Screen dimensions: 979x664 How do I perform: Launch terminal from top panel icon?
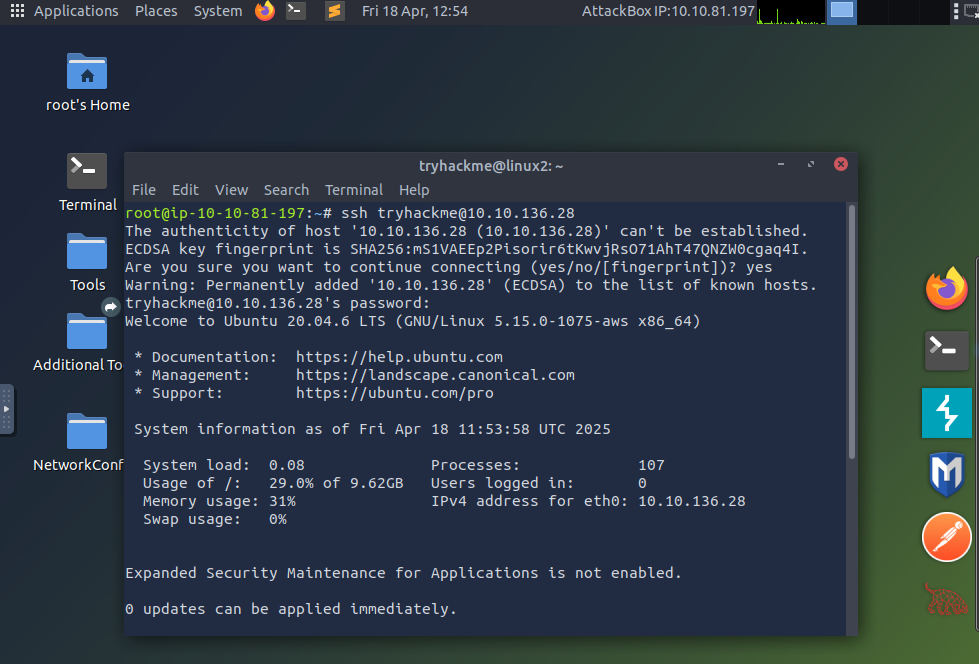click(296, 11)
